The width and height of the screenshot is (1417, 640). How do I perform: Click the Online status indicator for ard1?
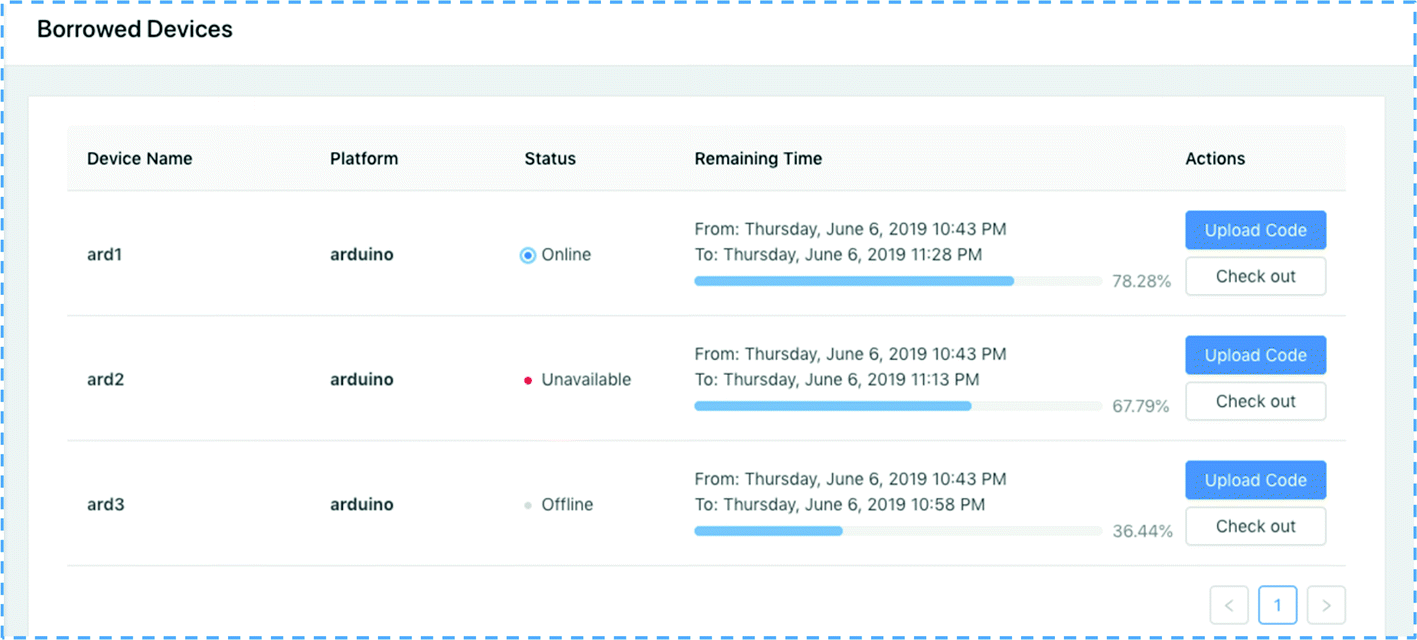(528, 255)
